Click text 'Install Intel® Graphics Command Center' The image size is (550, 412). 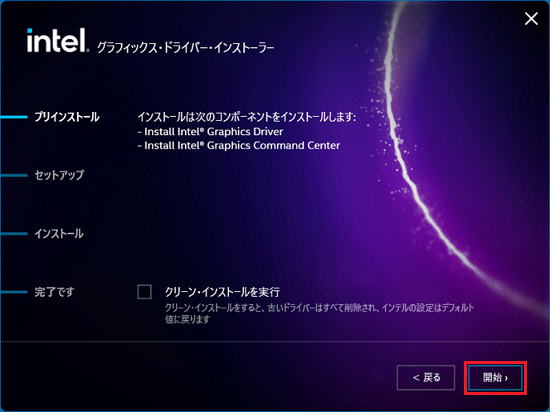(242, 146)
